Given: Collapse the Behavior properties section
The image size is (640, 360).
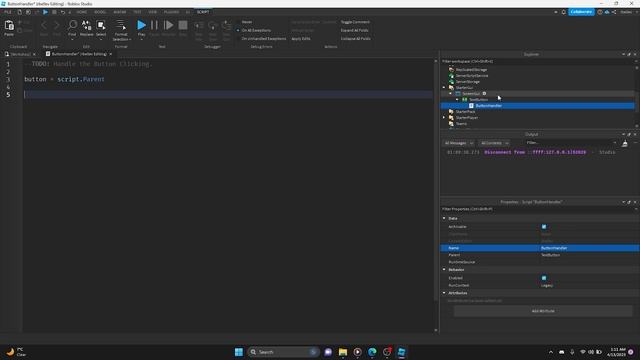Looking at the screenshot, I should (444, 269).
